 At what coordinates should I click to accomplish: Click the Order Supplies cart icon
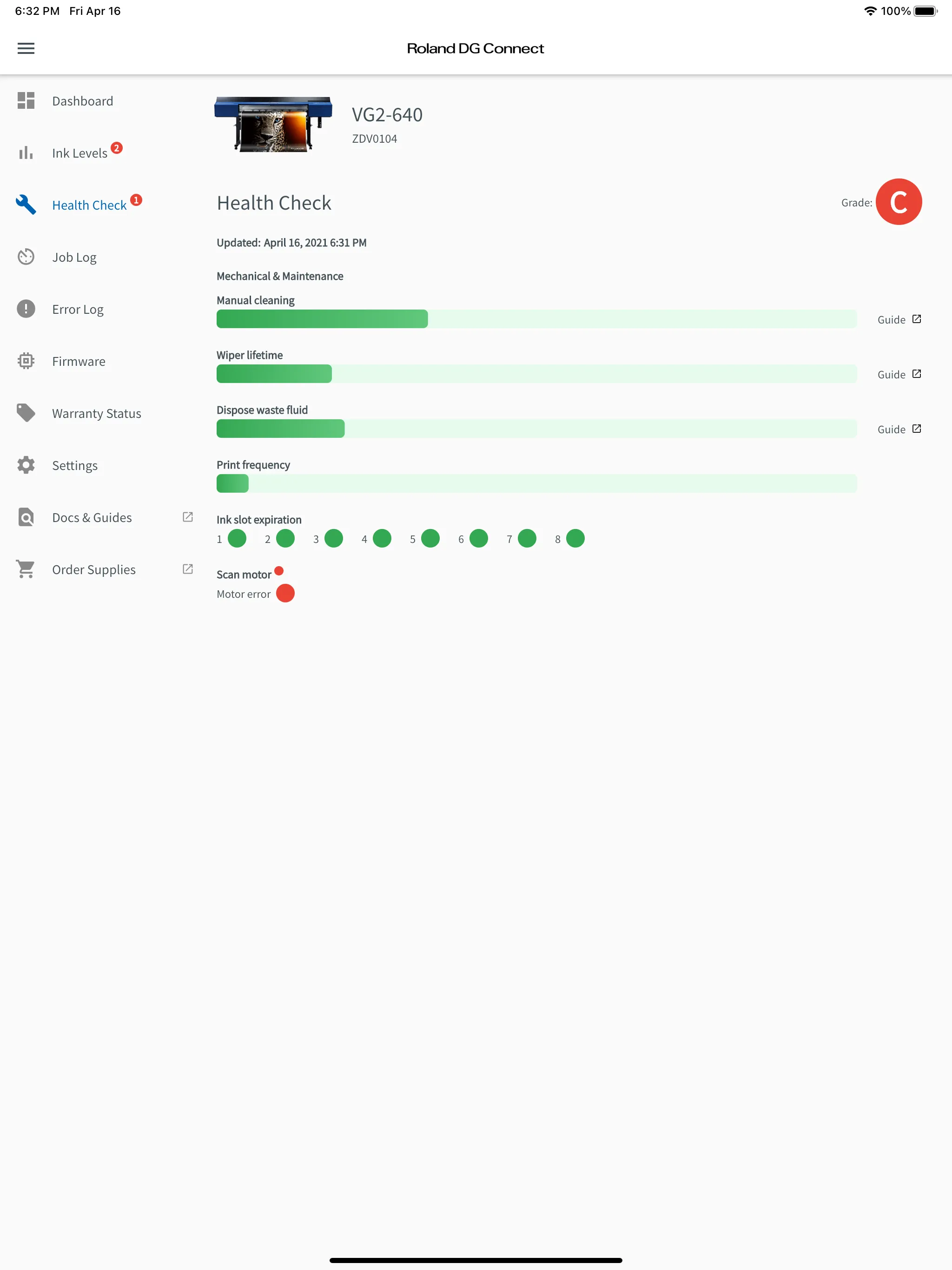26,569
